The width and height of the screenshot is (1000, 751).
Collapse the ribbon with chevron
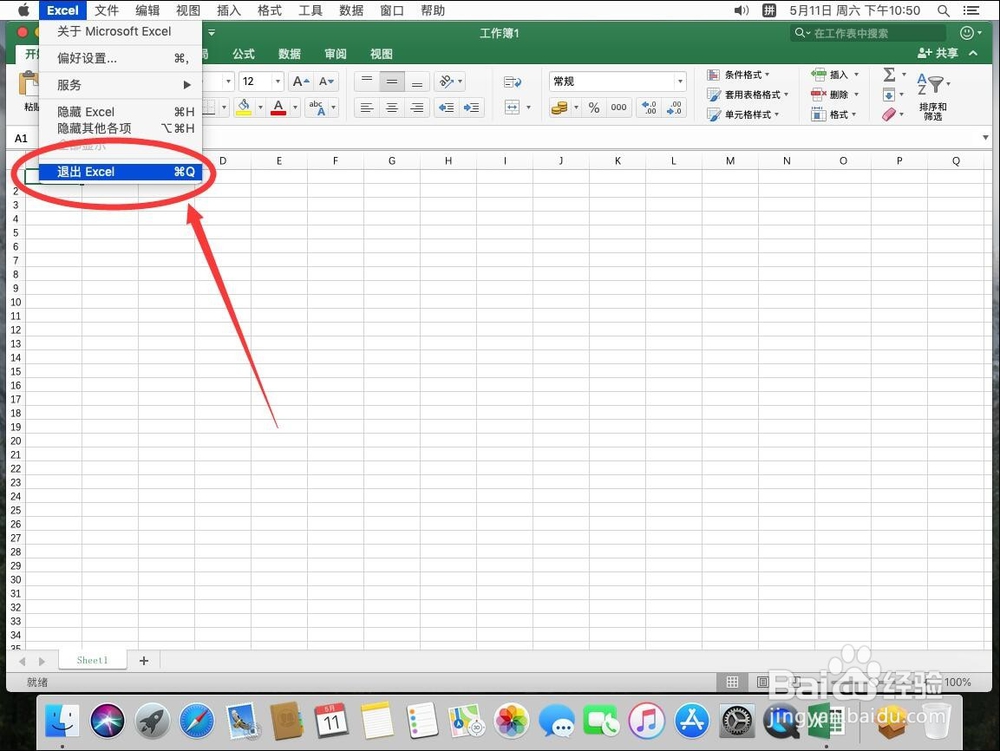click(973, 53)
